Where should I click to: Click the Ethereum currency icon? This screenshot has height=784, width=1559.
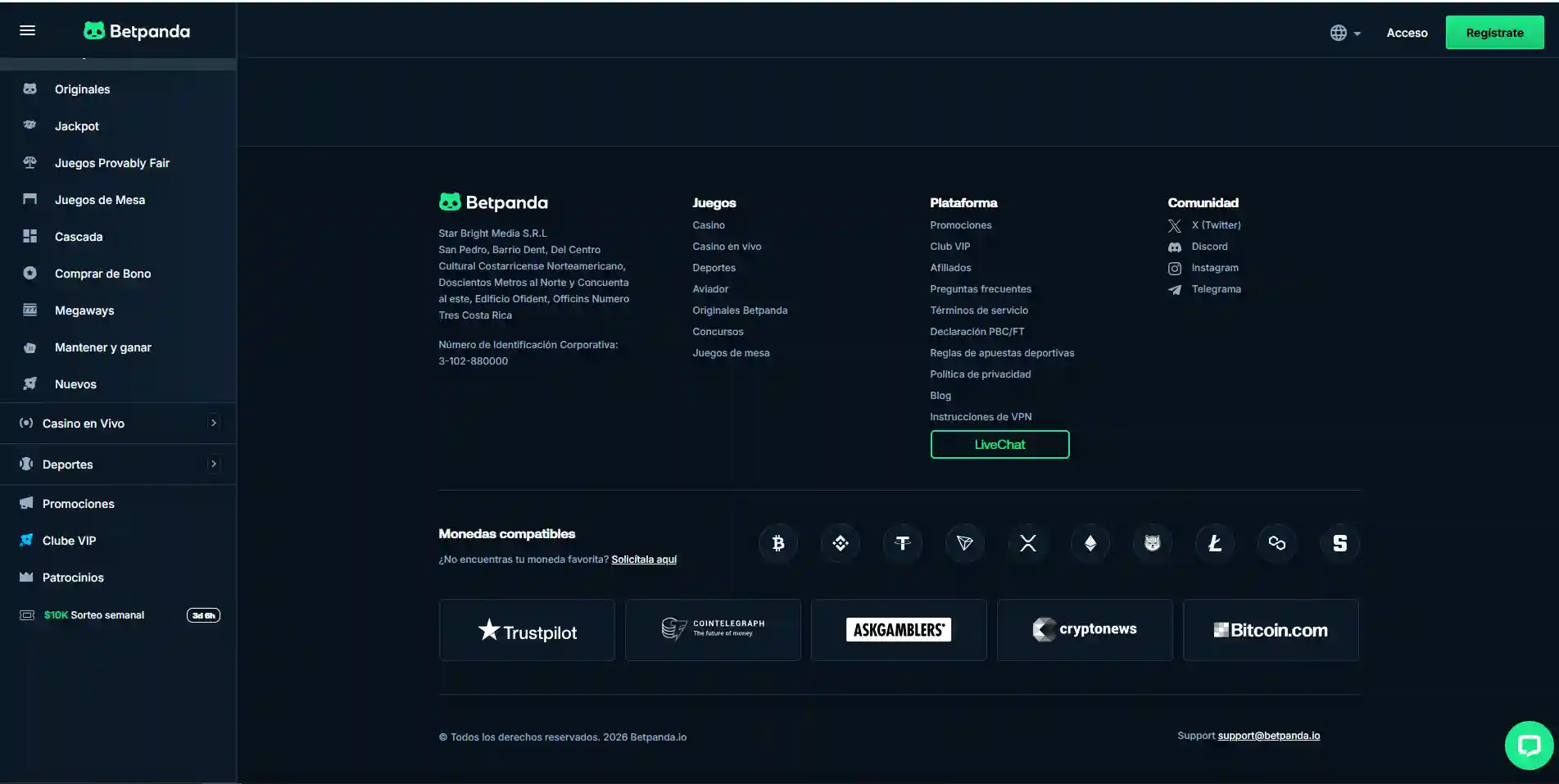[1090, 543]
